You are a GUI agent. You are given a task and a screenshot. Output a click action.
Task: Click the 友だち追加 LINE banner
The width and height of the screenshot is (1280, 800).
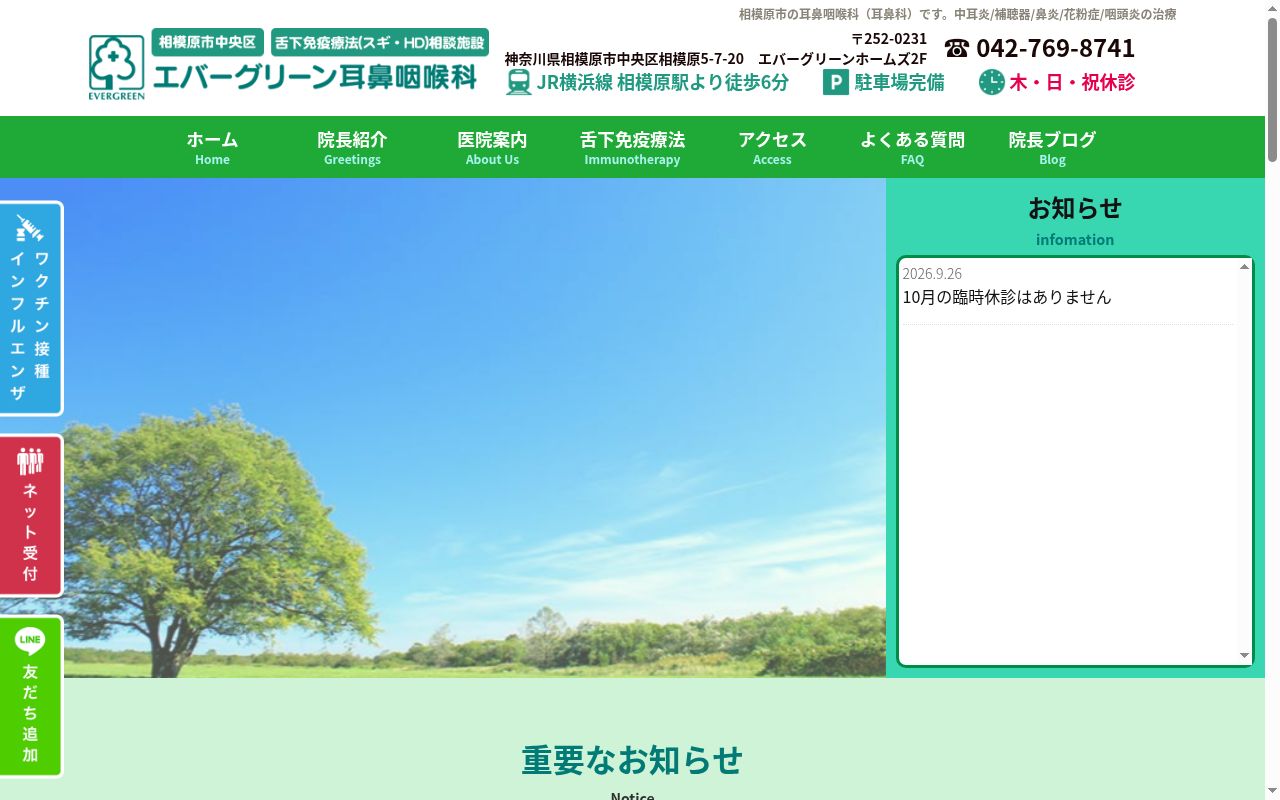[x=31, y=696]
